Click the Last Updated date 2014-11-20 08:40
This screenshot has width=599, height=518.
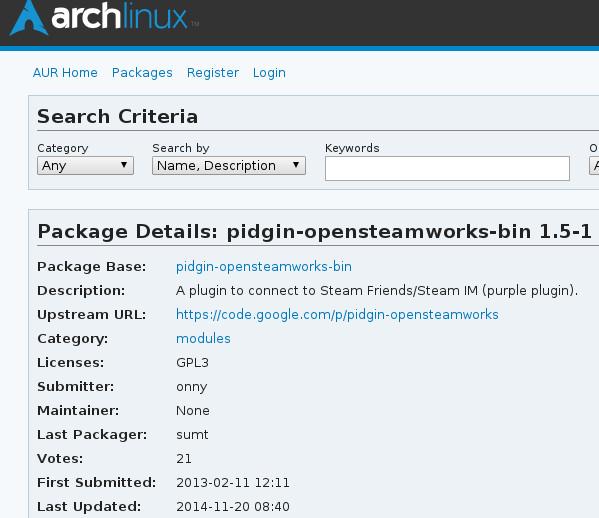pyautogui.click(x=233, y=507)
